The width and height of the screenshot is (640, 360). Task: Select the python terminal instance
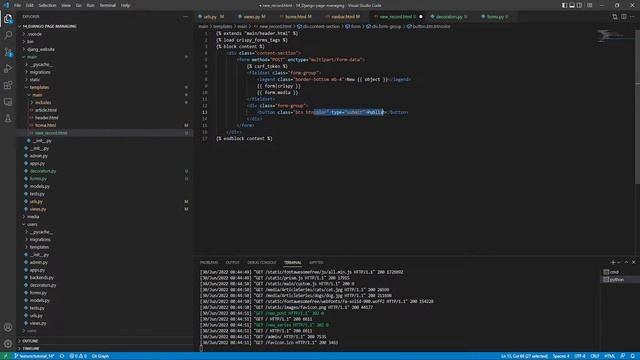(620, 280)
